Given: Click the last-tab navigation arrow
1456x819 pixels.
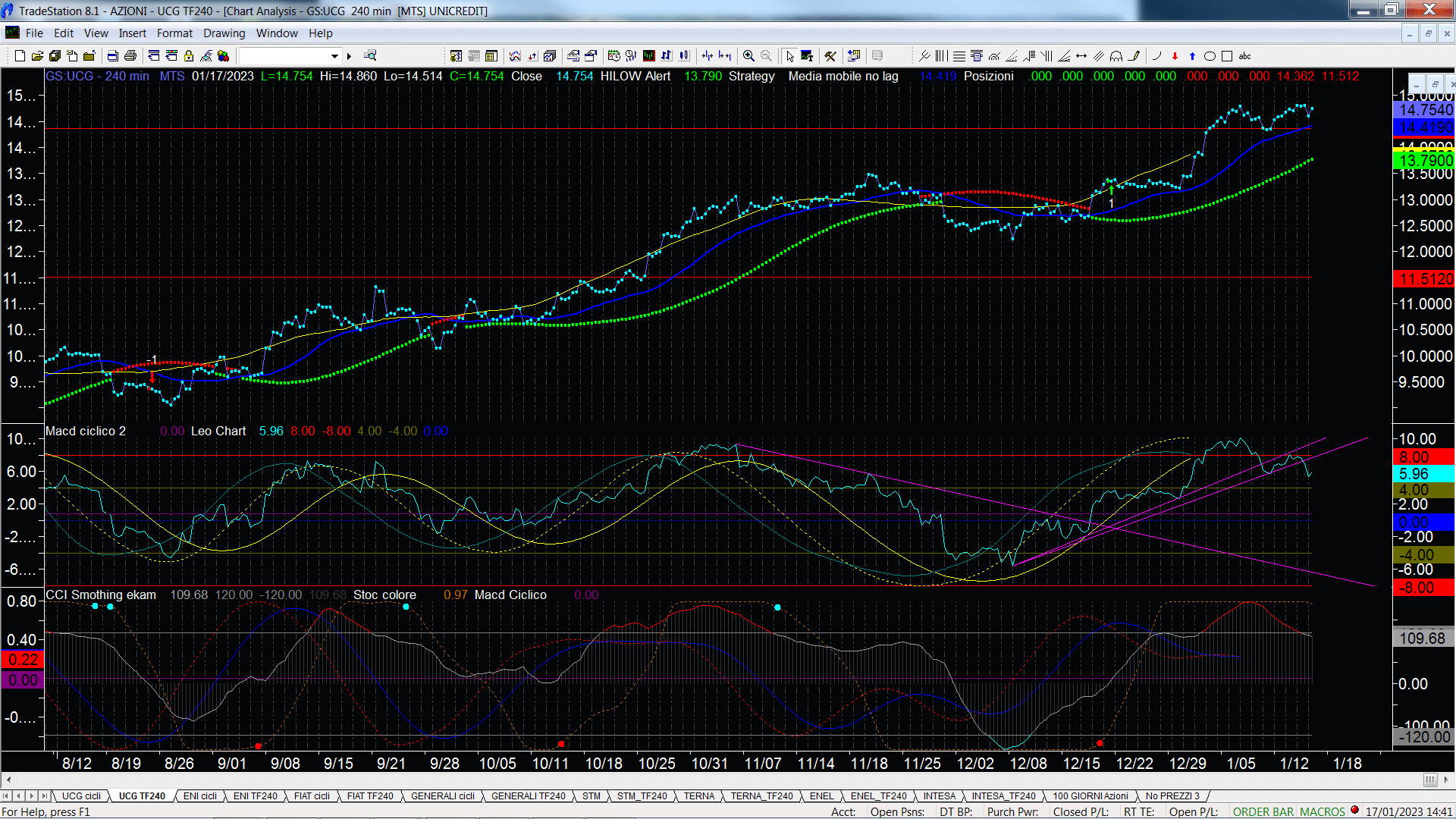Looking at the screenshot, I should click(x=45, y=796).
